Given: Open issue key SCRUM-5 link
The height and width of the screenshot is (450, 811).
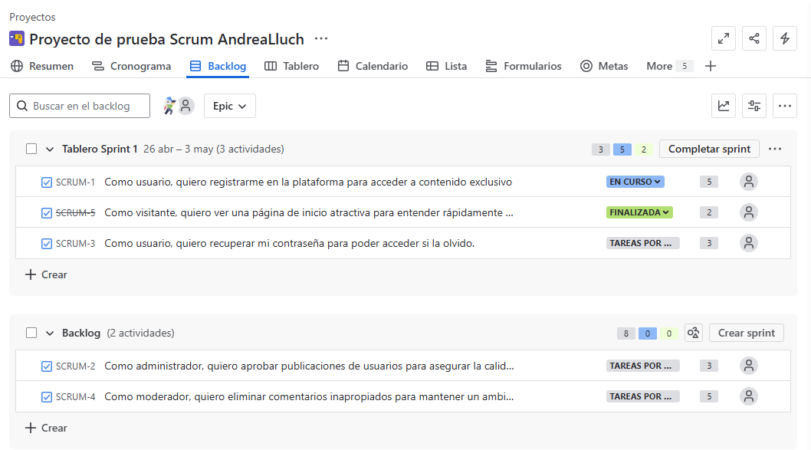Looking at the screenshot, I should coord(76,213).
